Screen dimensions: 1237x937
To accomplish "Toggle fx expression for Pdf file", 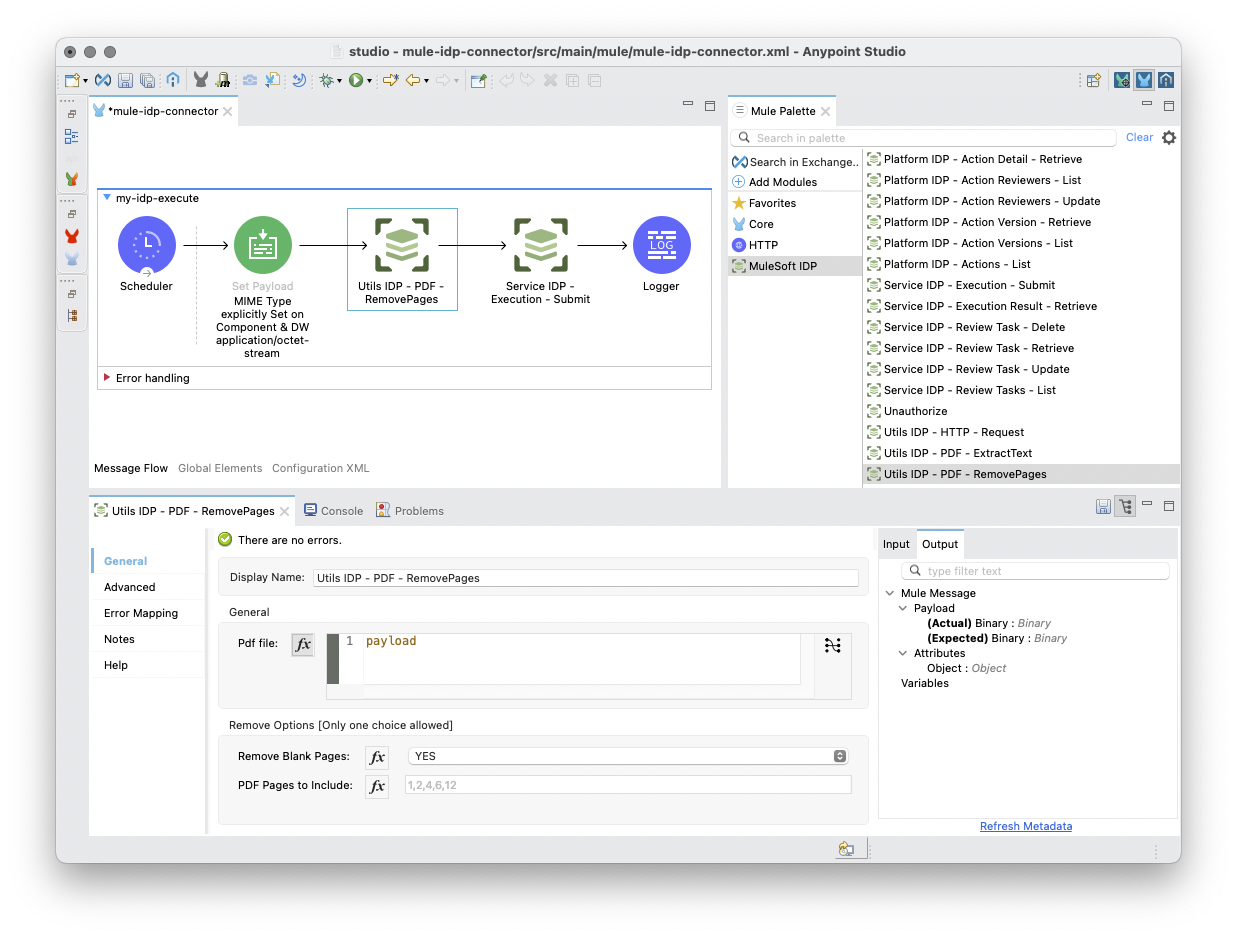I will [302, 645].
